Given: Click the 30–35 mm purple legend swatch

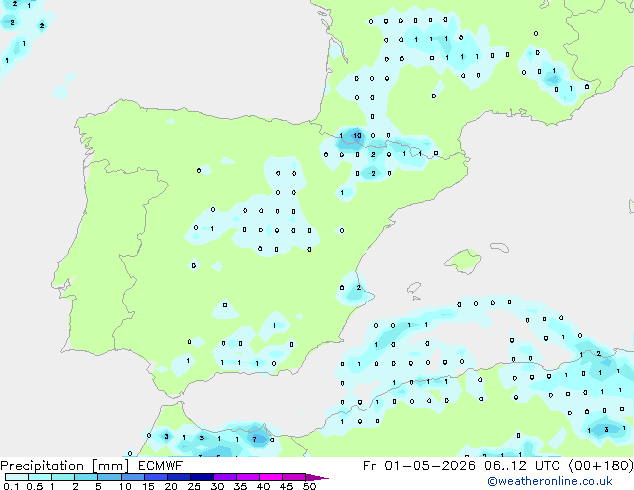Looking at the screenshot, I should (x=224, y=477).
